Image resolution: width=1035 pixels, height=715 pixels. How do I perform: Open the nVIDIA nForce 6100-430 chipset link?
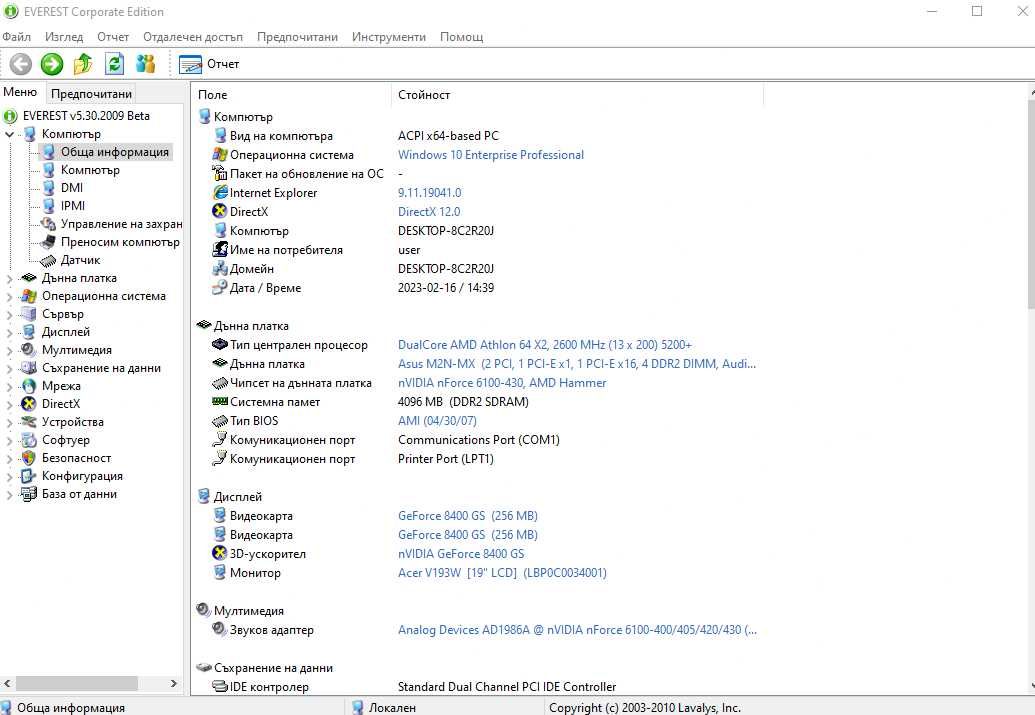pos(502,383)
